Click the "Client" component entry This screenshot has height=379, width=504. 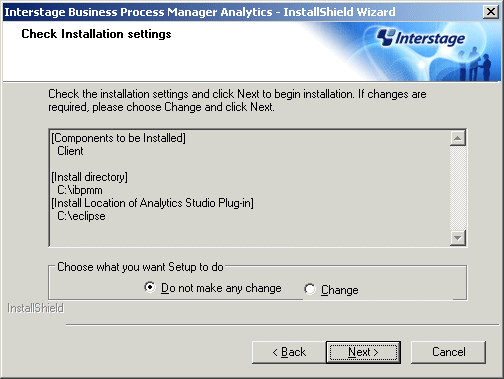(70, 151)
